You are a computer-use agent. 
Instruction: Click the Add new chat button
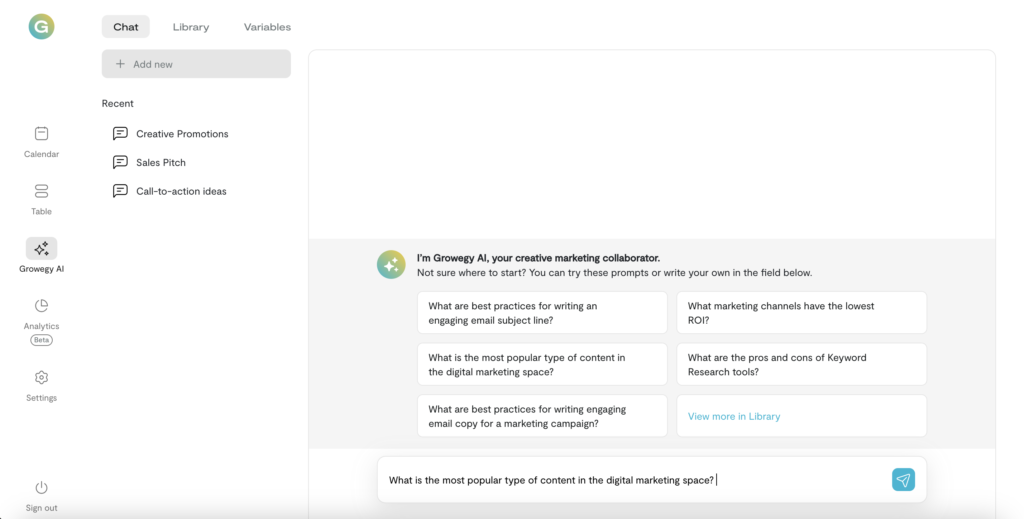pyautogui.click(x=196, y=64)
